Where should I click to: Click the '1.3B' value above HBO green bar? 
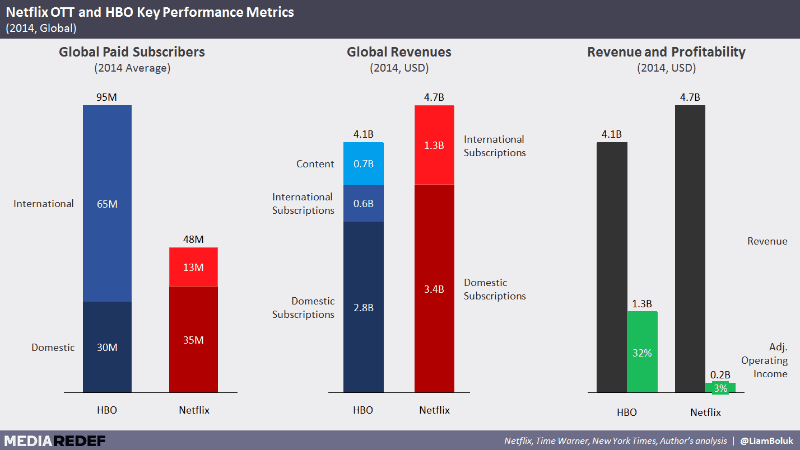coord(642,304)
